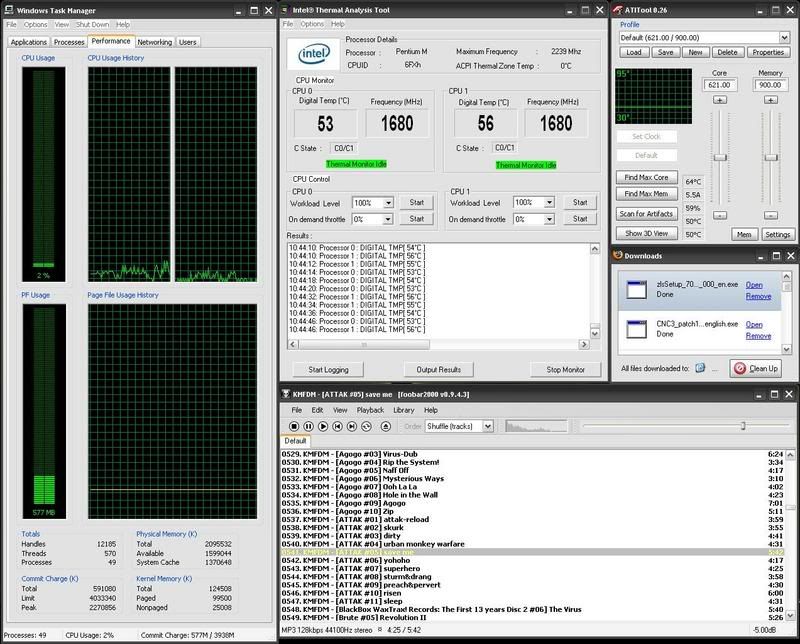Switch to Processes tab in Task Manager
This screenshot has height=644, width=800.
(x=69, y=42)
